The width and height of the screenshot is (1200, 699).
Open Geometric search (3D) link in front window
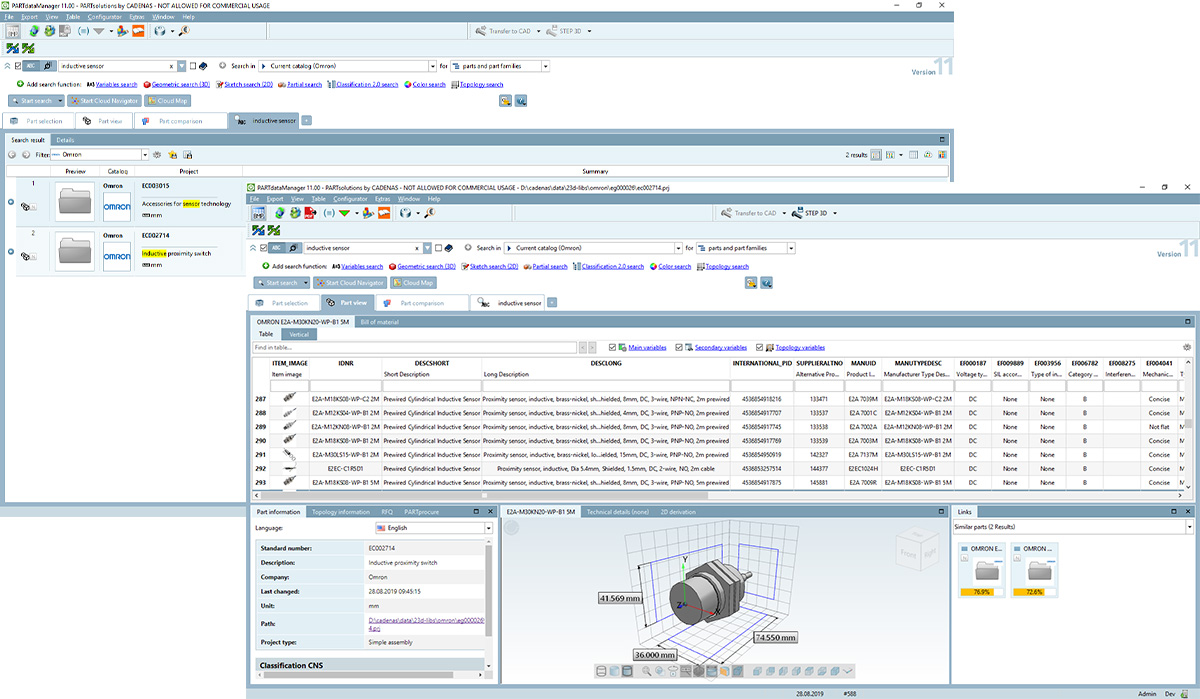[426, 266]
